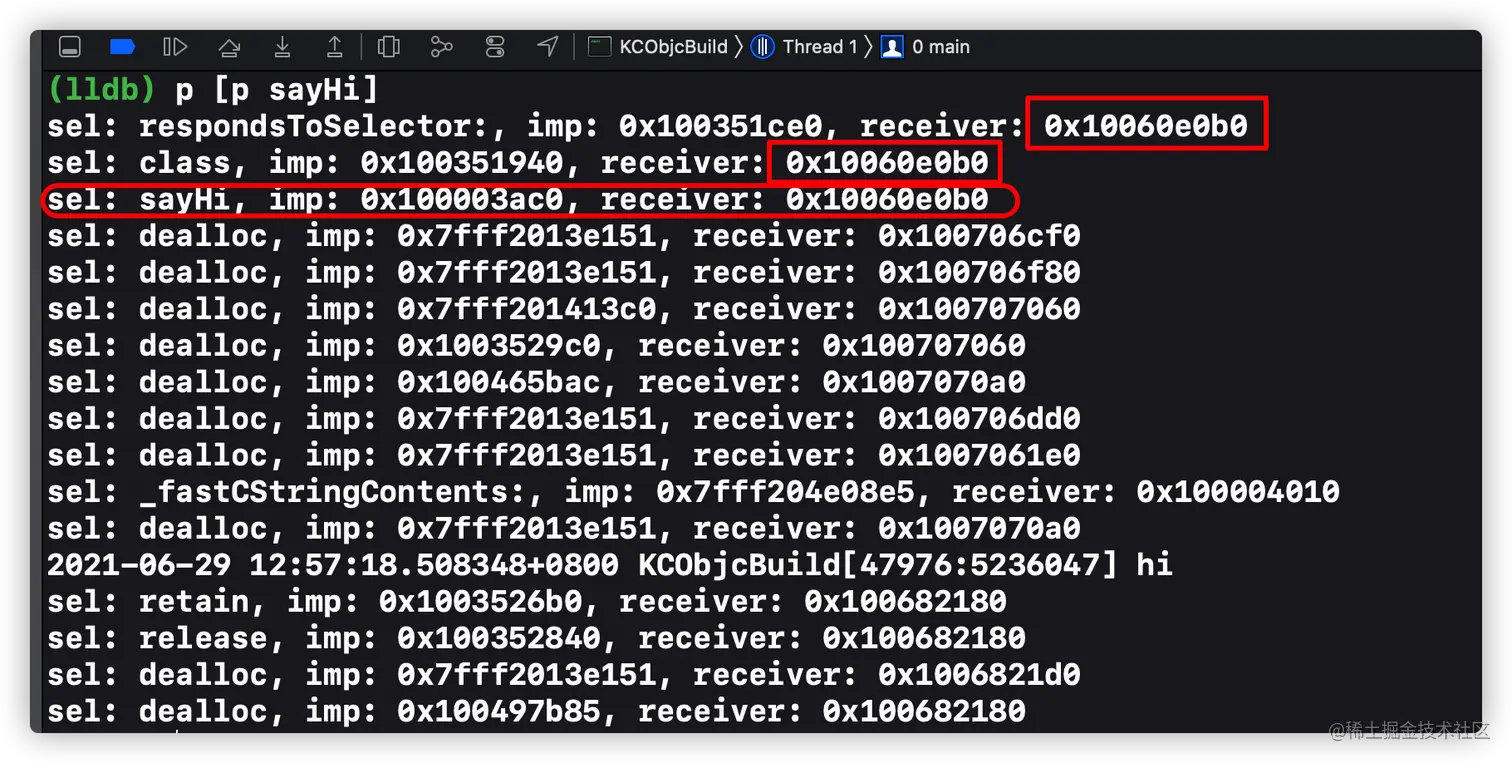The image size is (1512, 763).
Task: Step into the function
Action: [283, 46]
